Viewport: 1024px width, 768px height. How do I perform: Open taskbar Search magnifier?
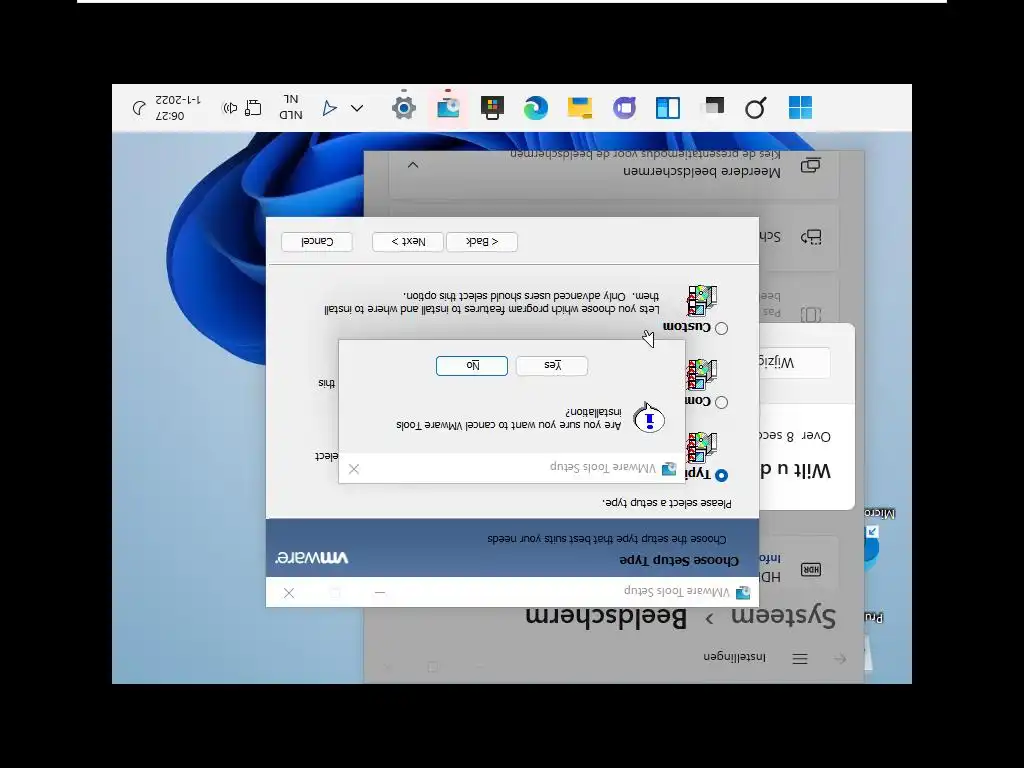(x=755, y=108)
